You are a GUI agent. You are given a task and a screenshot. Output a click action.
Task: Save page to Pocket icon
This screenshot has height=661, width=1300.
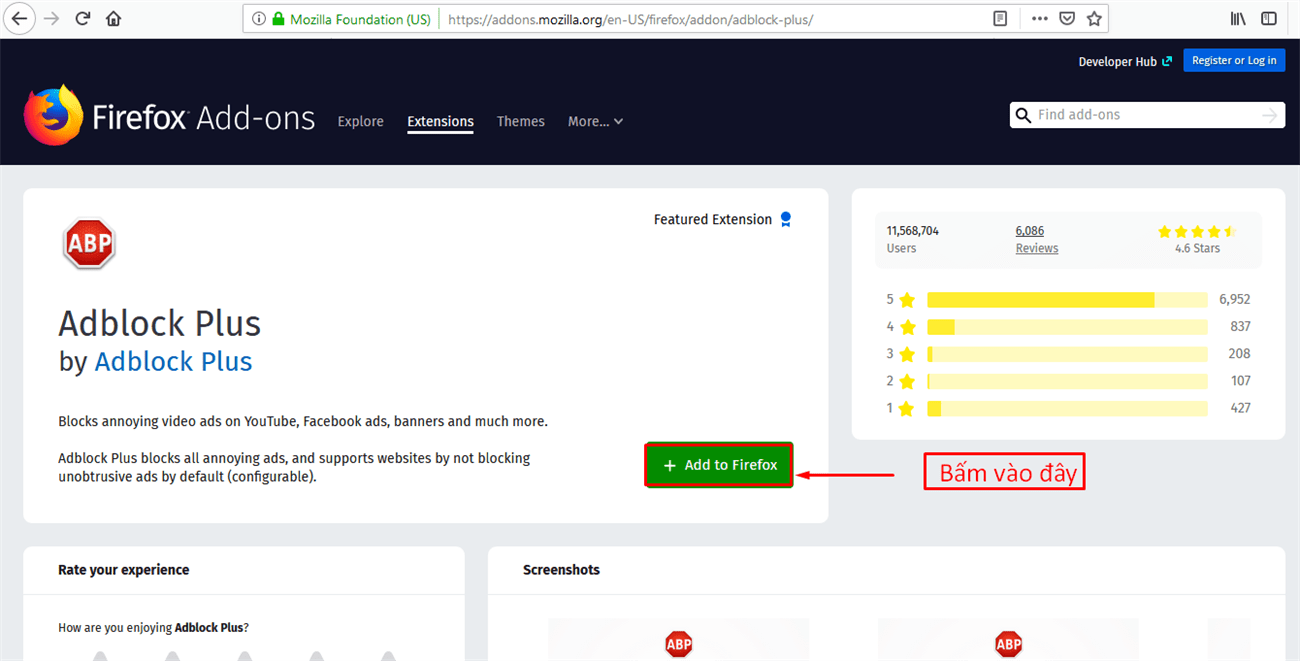(1067, 19)
